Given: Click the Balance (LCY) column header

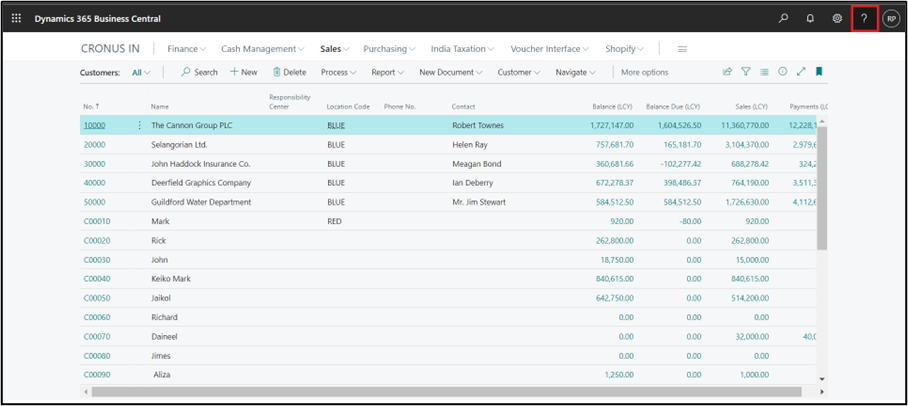Looking at the screenshot, I should (612, 107).
